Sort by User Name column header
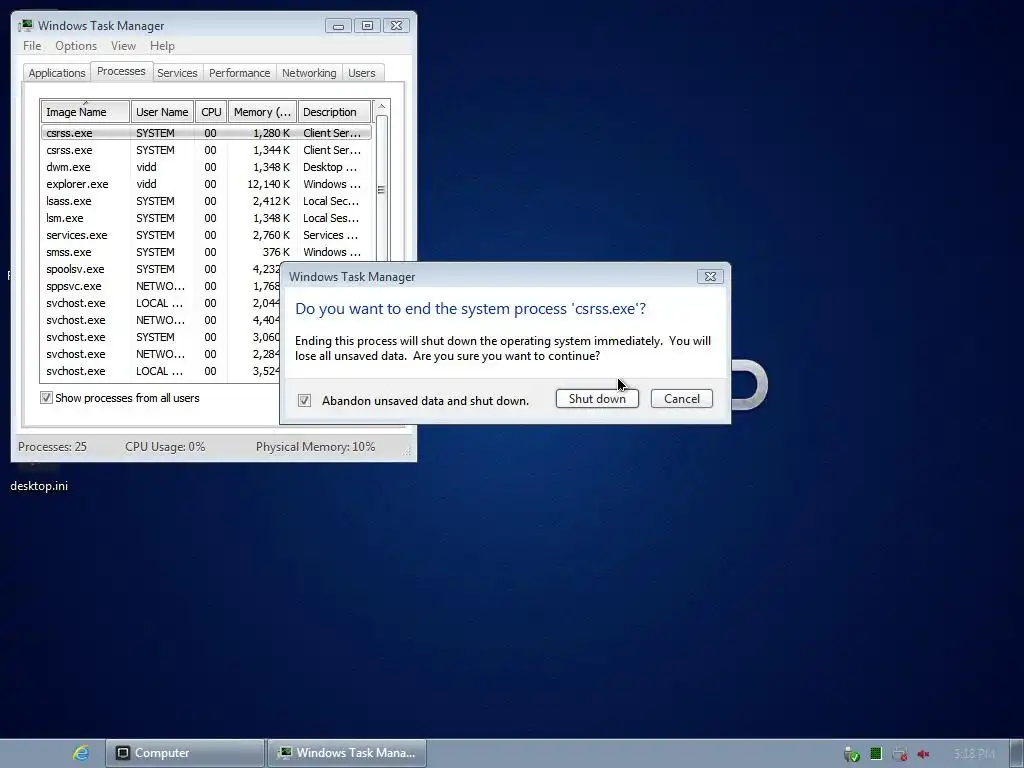1024x768 pixels. [x=162, y=112]
